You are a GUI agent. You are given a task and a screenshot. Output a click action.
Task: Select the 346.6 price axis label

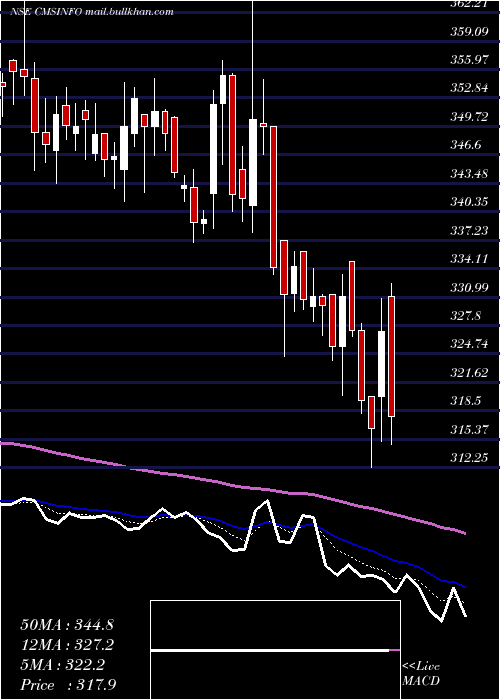466,145
